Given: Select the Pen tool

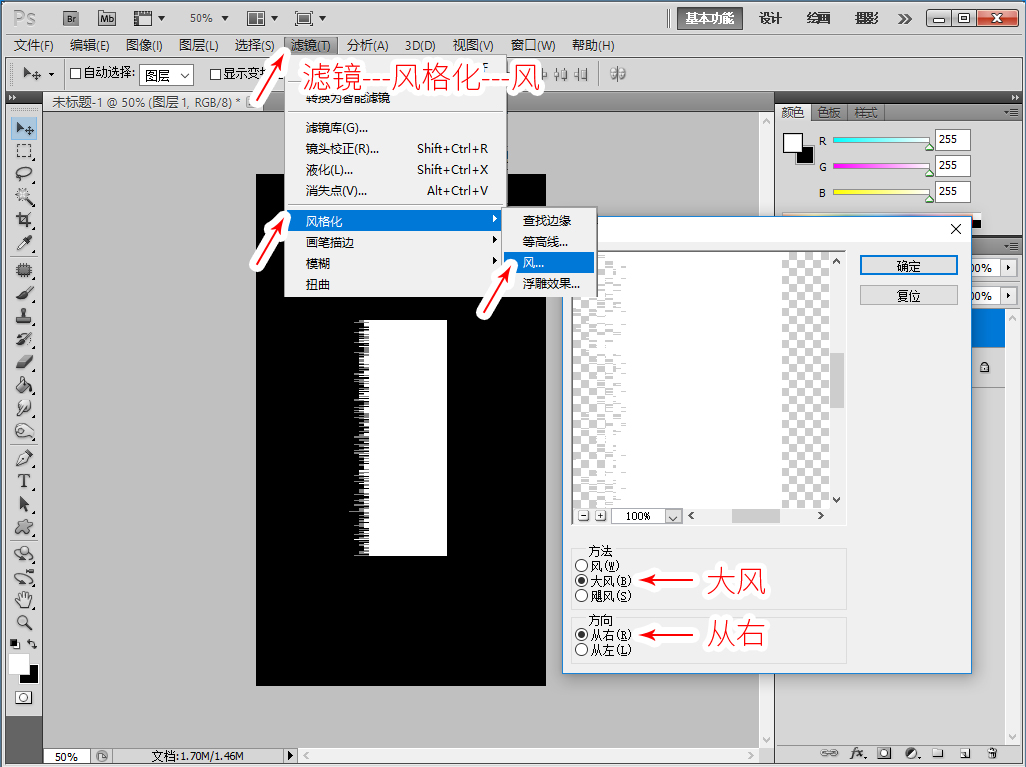Looking at the screenshot, I should tap(24, 458).
